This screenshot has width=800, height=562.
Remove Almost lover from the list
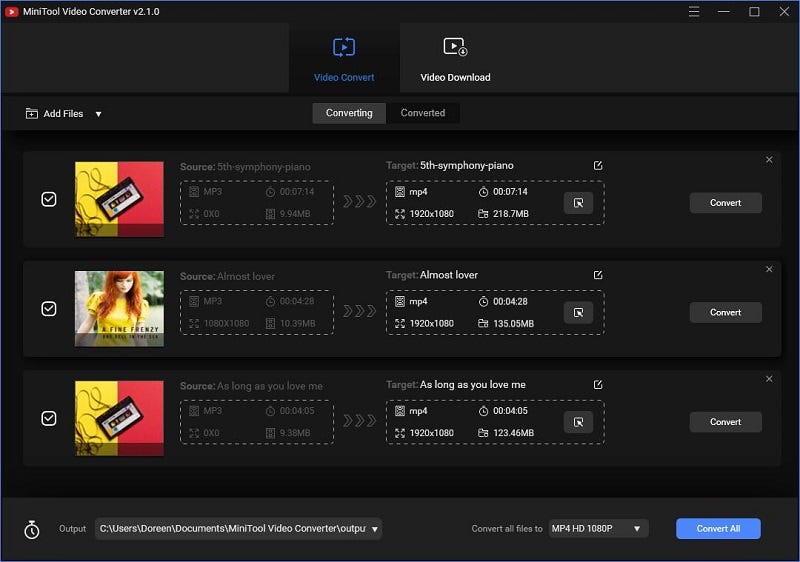(769, 269)
